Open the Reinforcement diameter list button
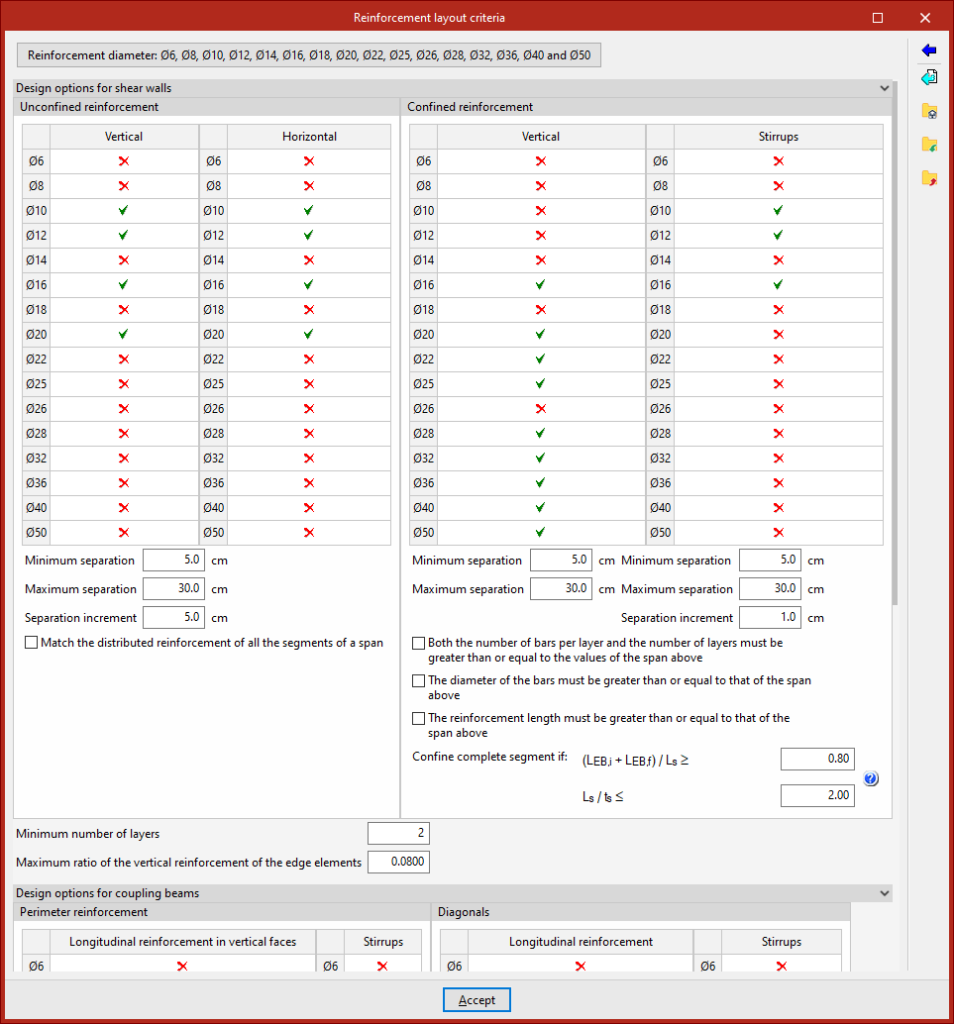 click(309, 56)
